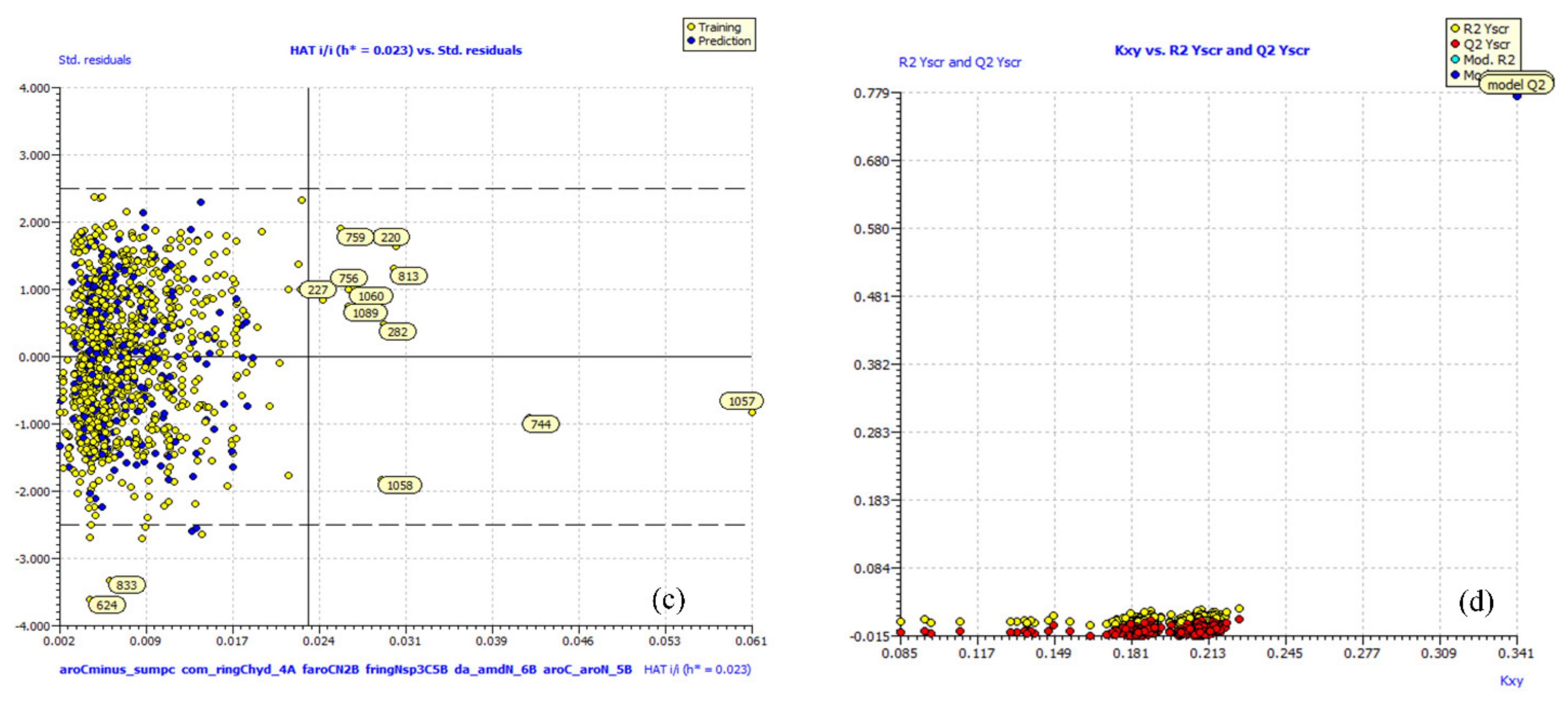Click data point label 282
Image resolution: width=1568 pixels, height=701 pixels.
[397, 331]
